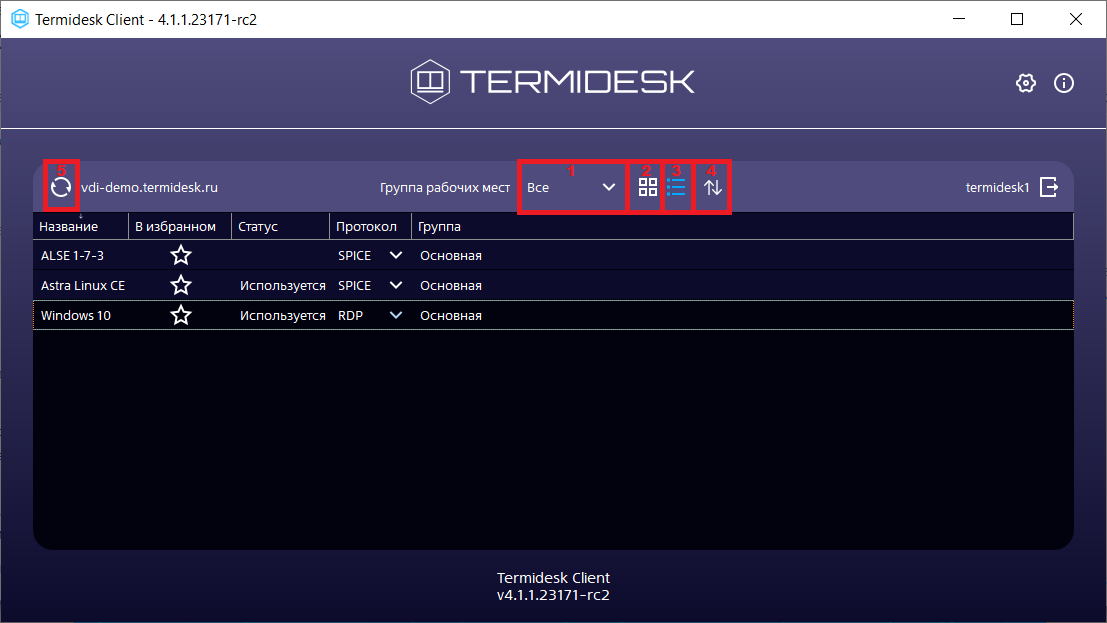Image resolution: width=1107 pixels, height=623 pixels.
Task: Select the Windows 10 workplace name
Action: pos(76,316)
